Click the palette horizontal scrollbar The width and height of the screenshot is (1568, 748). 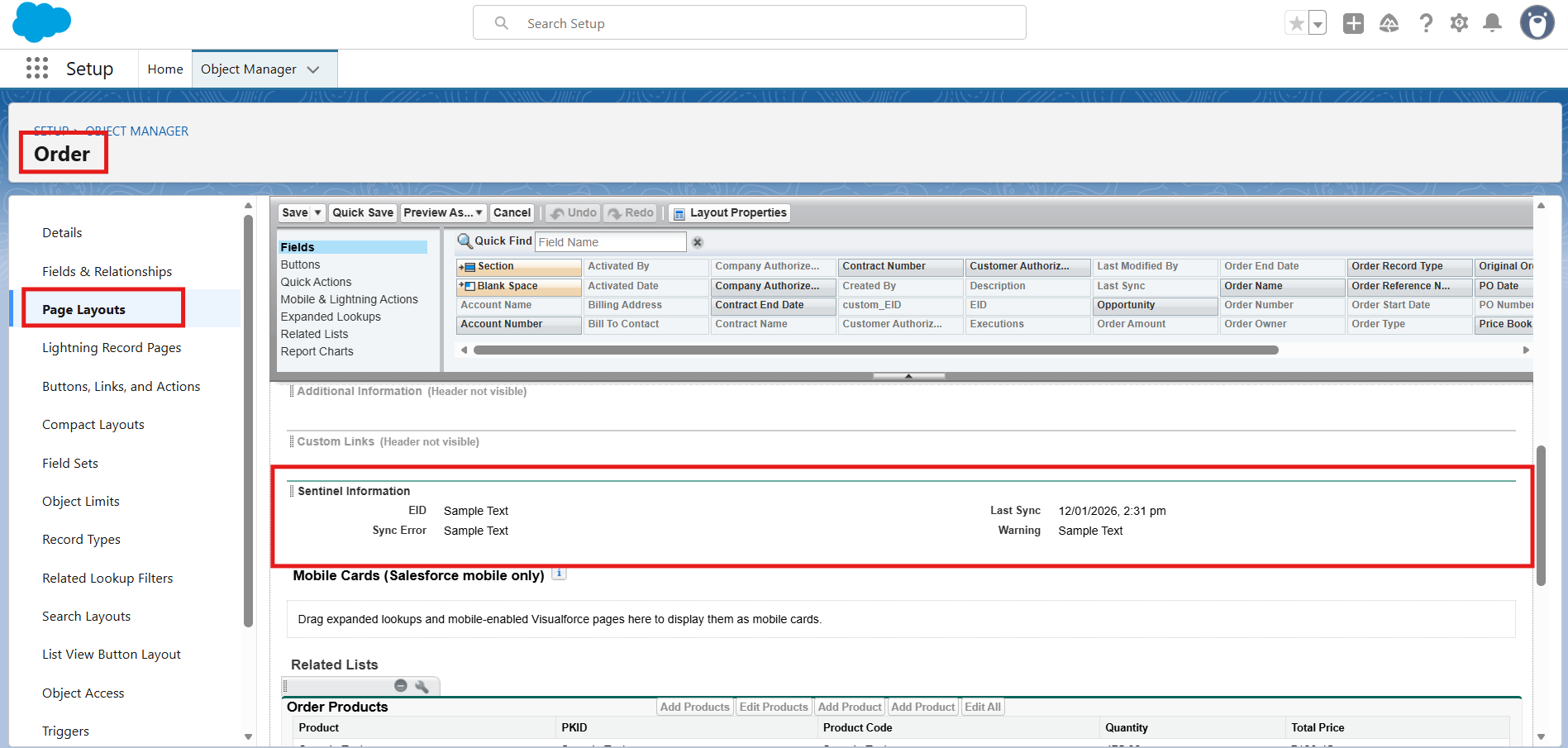pos(876,350)
